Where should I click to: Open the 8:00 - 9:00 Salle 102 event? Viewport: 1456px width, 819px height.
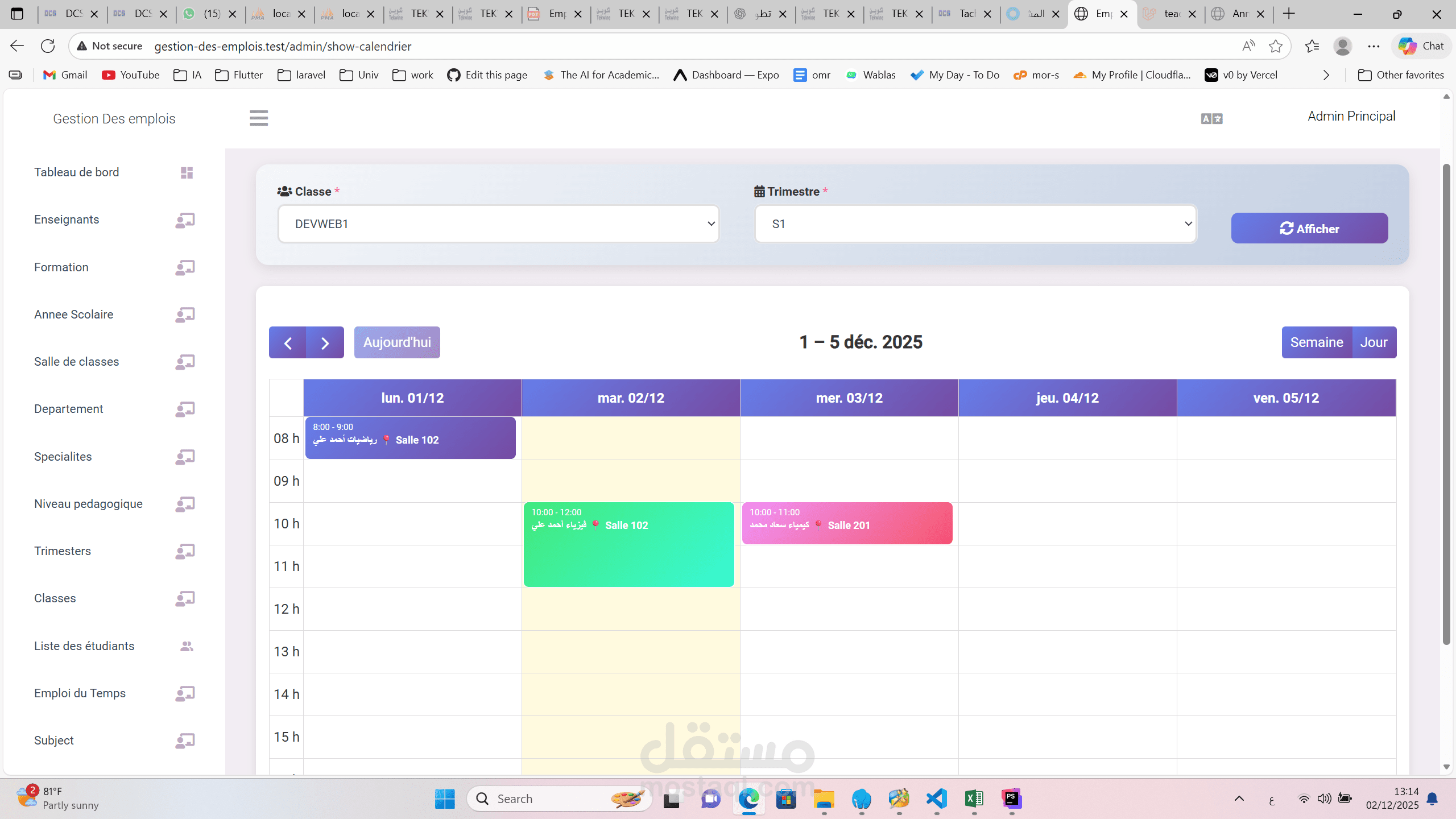pyautogui.click(x=411, y=438)
